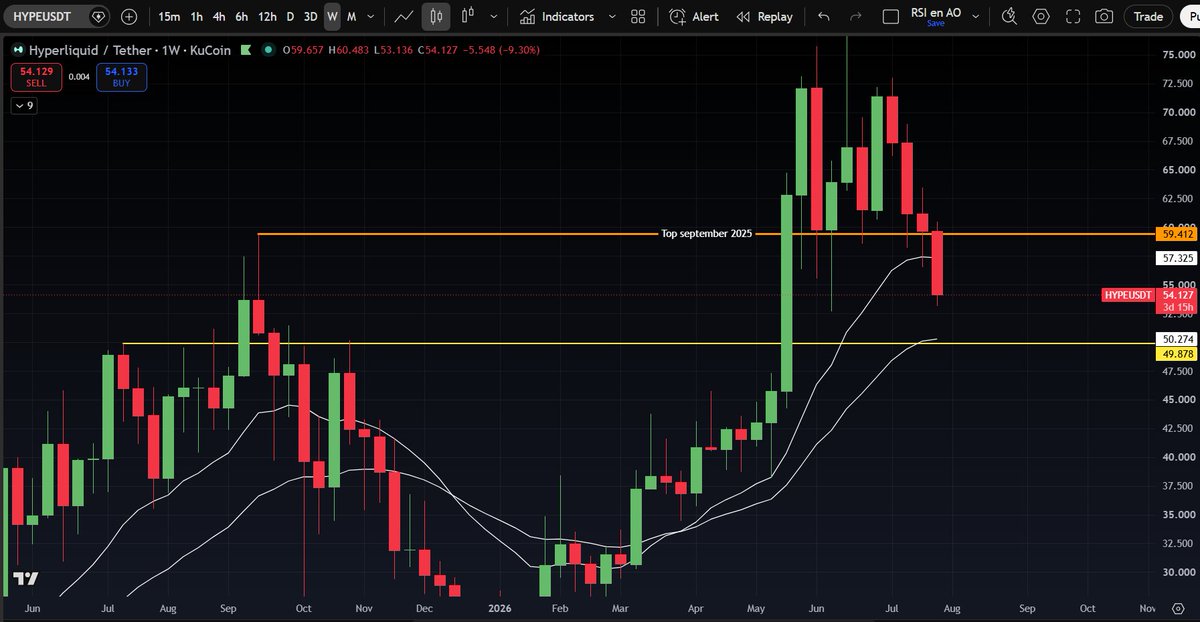Expand the collapsed indicators legend showing 9

(x=24, y=105)
